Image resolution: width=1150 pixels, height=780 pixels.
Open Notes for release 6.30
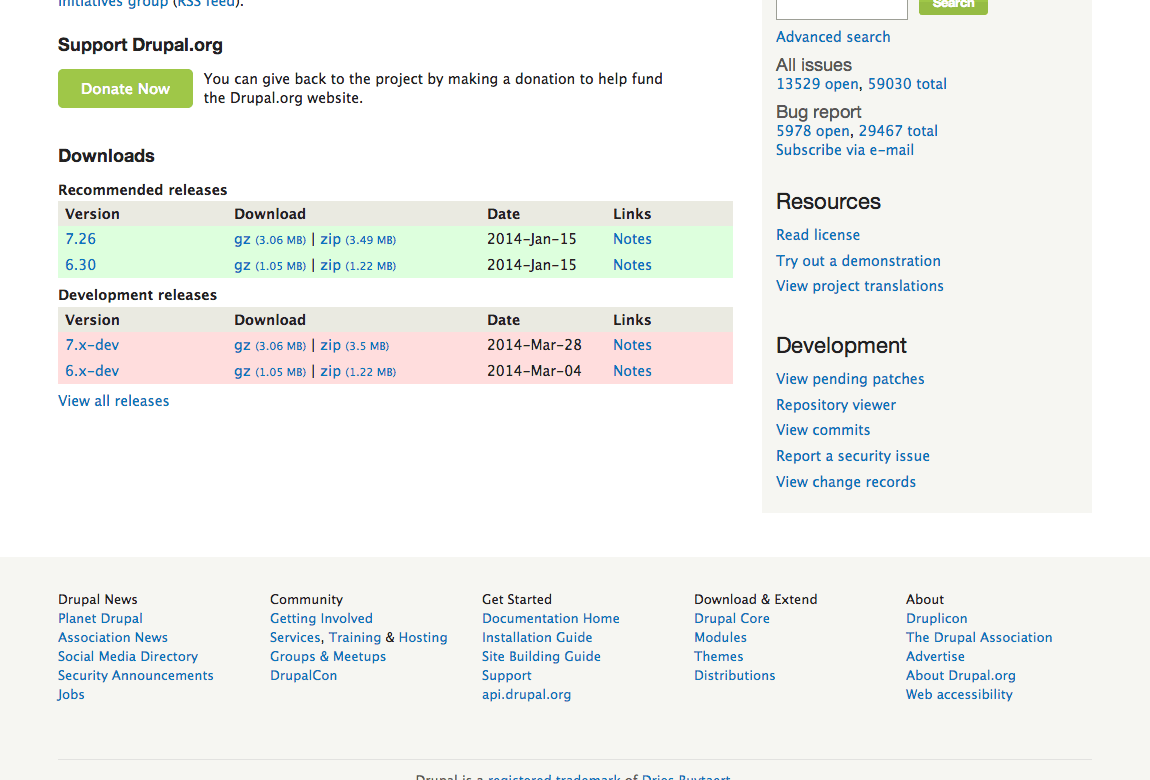coord(632,265)
